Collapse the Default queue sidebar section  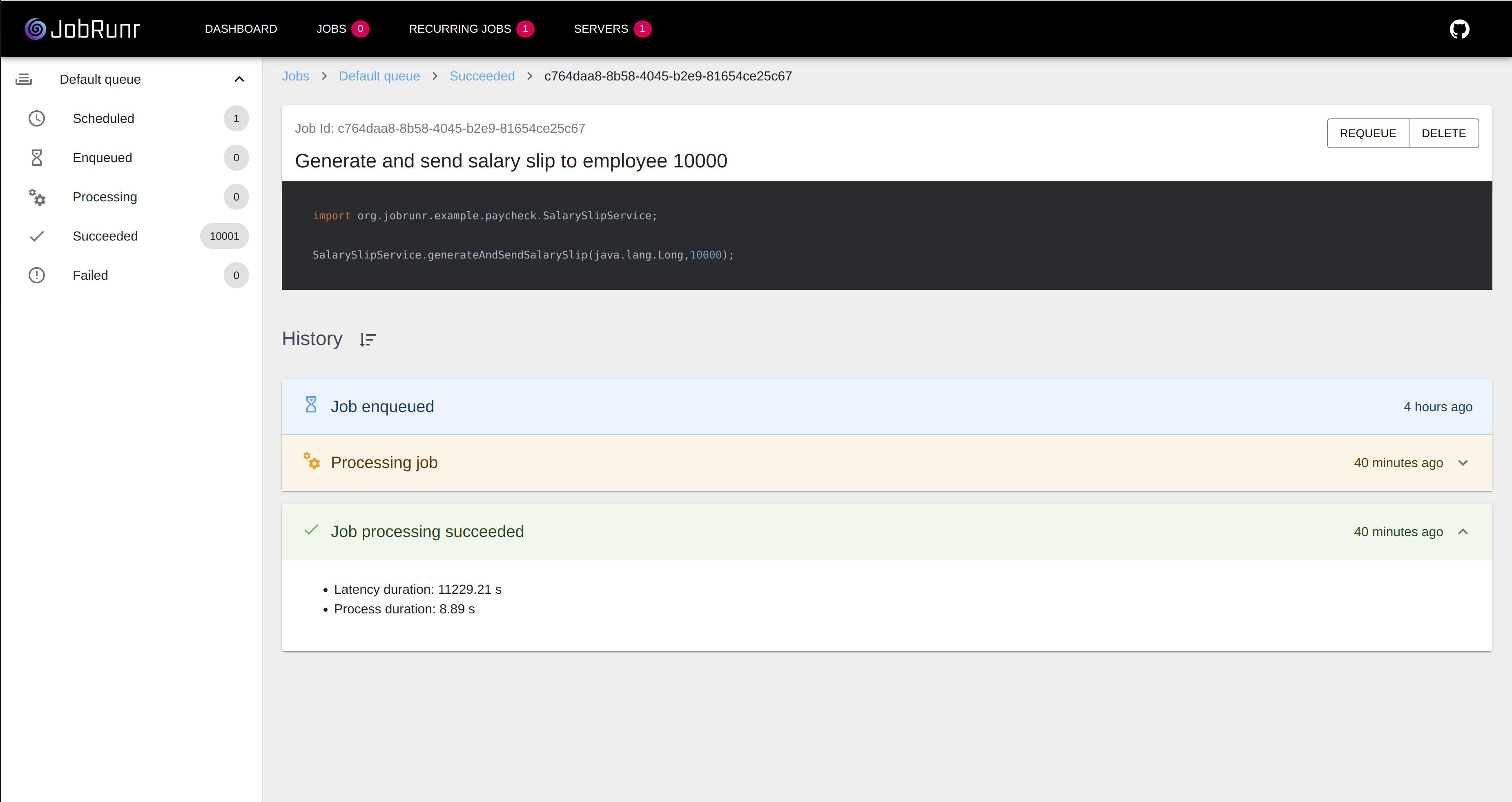click(239, 79)
